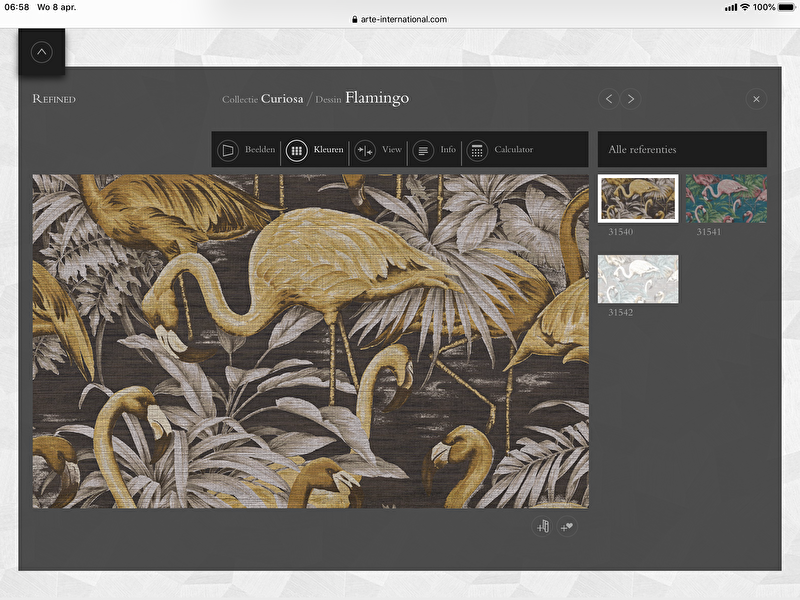
Task: Click the 31541 reference number
Action: pyautogui.click(x=709, y=232)
